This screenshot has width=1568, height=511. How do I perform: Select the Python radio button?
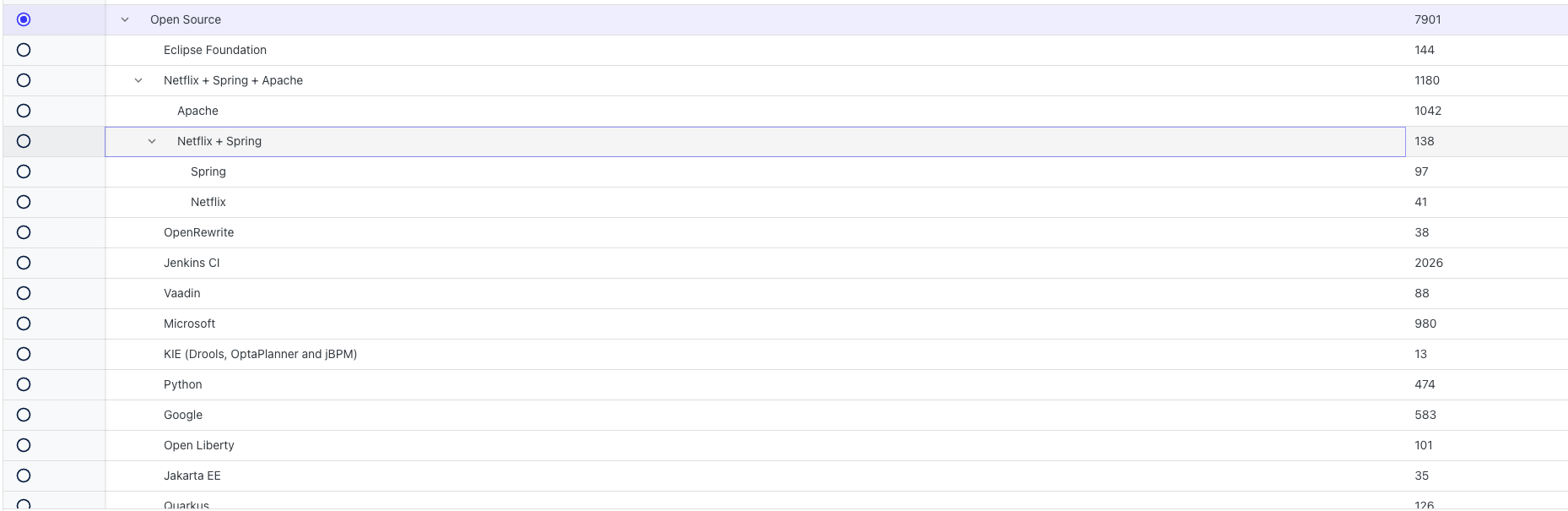(x=24, y=384)
